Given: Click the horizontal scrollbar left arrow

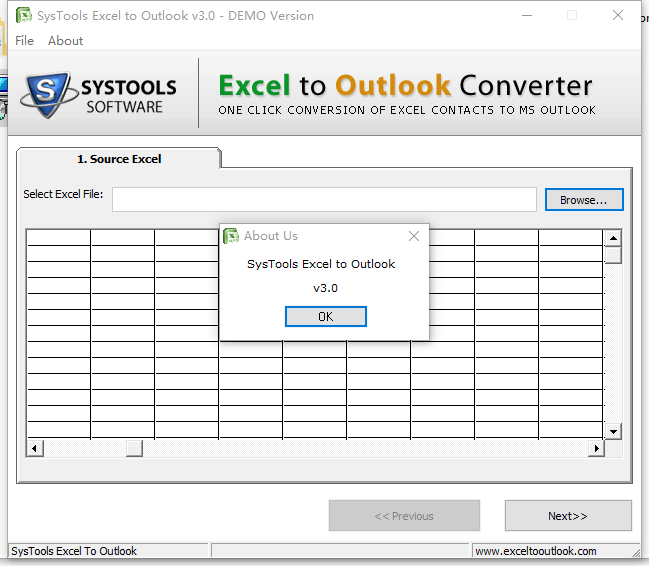Looking at the screenshot, I should point(35,448).
